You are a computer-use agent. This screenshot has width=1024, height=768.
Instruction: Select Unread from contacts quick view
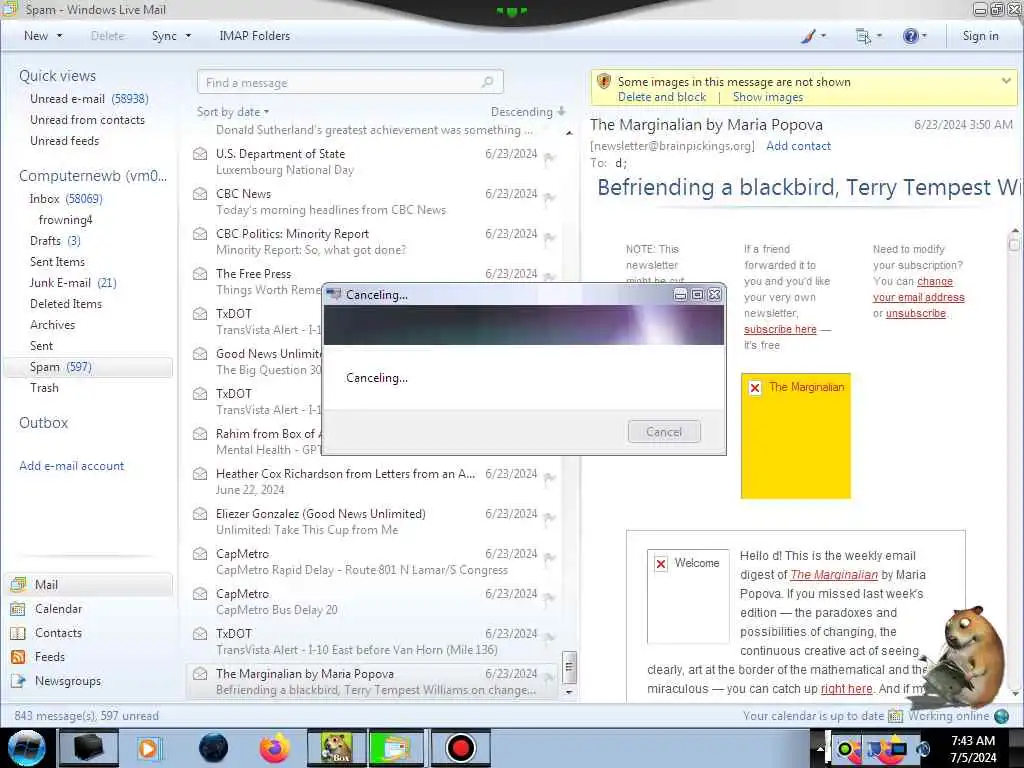[x=87, y=120]
